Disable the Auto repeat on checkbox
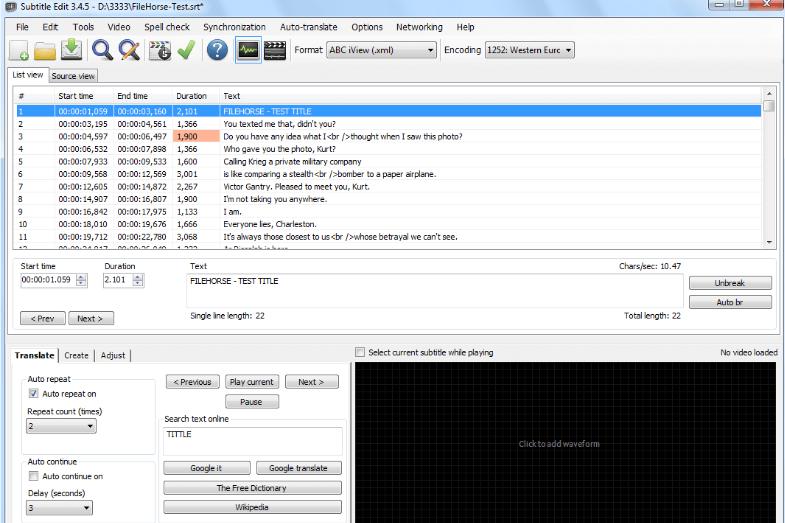 33,394
